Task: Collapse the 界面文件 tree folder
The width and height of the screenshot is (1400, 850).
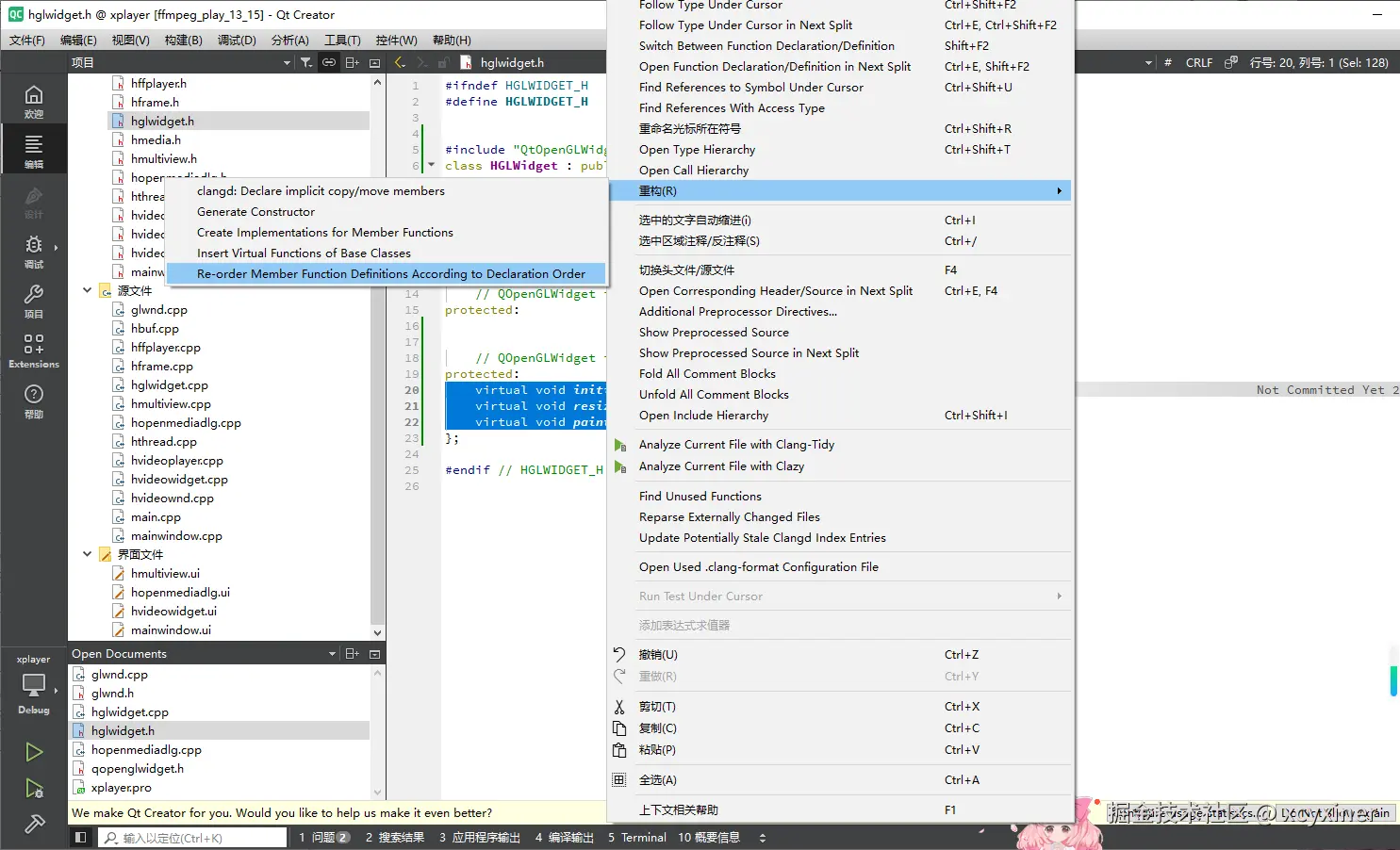Action: pyautogui.click(x=87, y=554)
